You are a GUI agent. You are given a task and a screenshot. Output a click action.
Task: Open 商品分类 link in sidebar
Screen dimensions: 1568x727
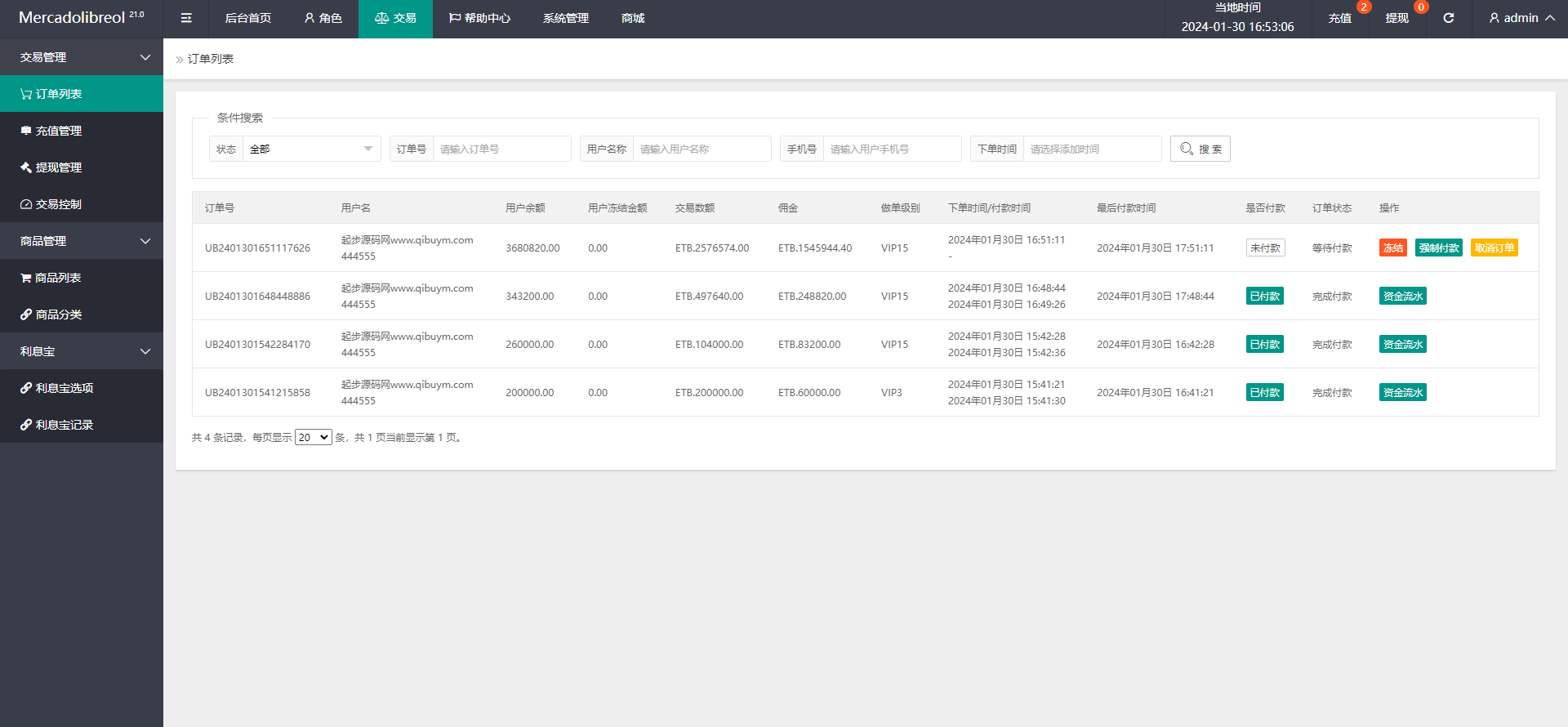(x=82, y=314)
